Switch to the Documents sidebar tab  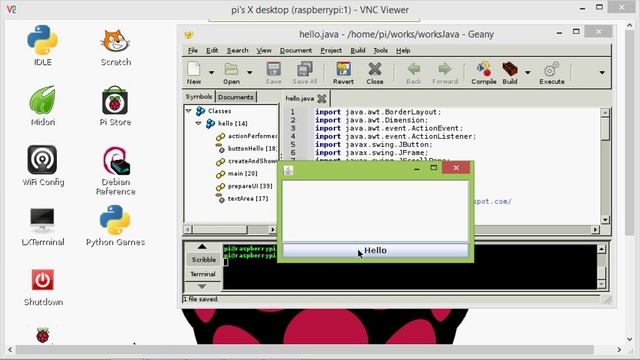(x=236, y=97)
